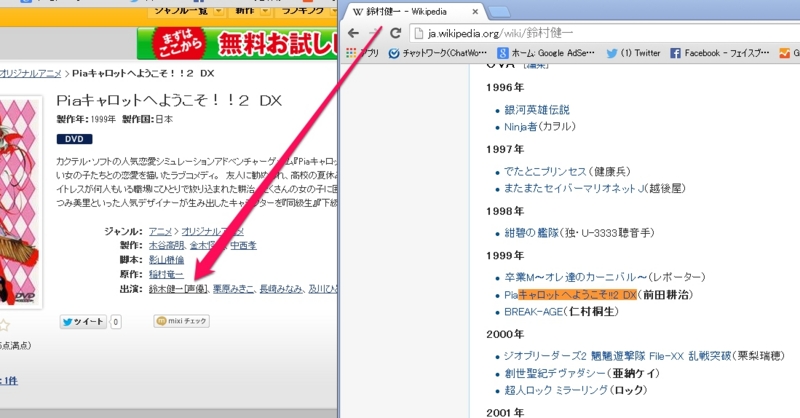Open the DVD cover image thumbnail
This screenshot has height=418, width=800.
tap(20, 202)
